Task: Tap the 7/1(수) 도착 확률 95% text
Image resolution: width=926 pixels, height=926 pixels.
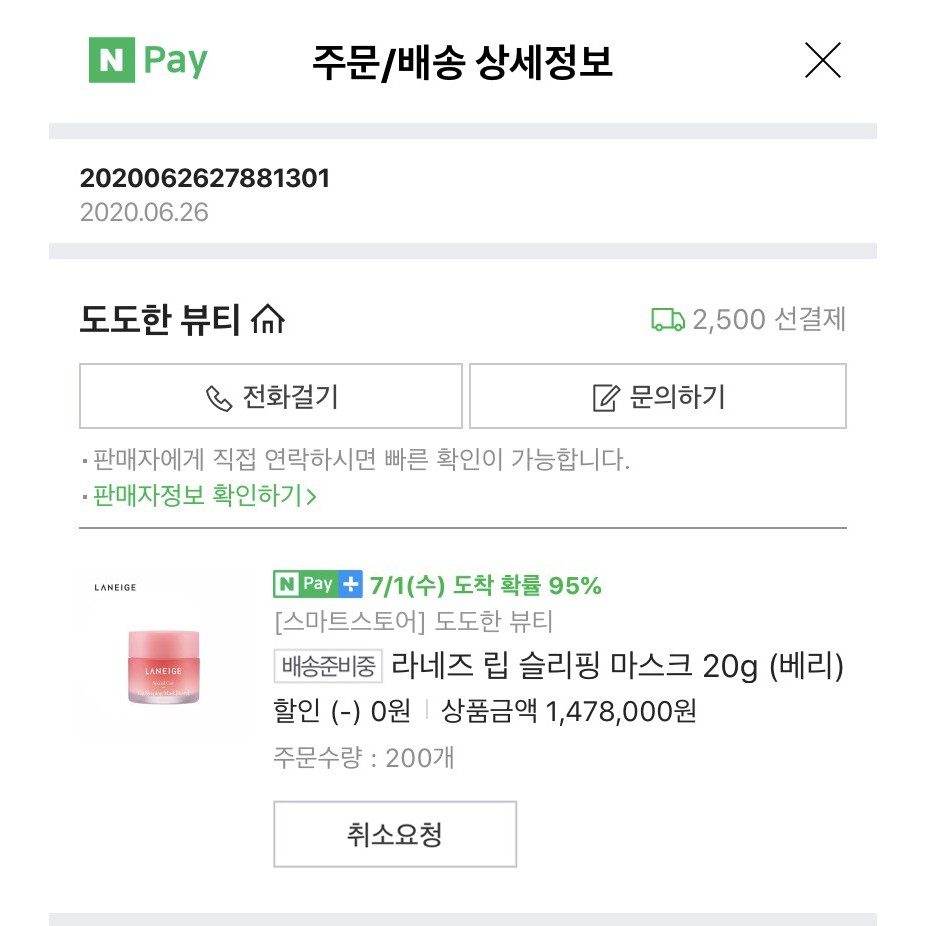Action: tap(485, 585)
